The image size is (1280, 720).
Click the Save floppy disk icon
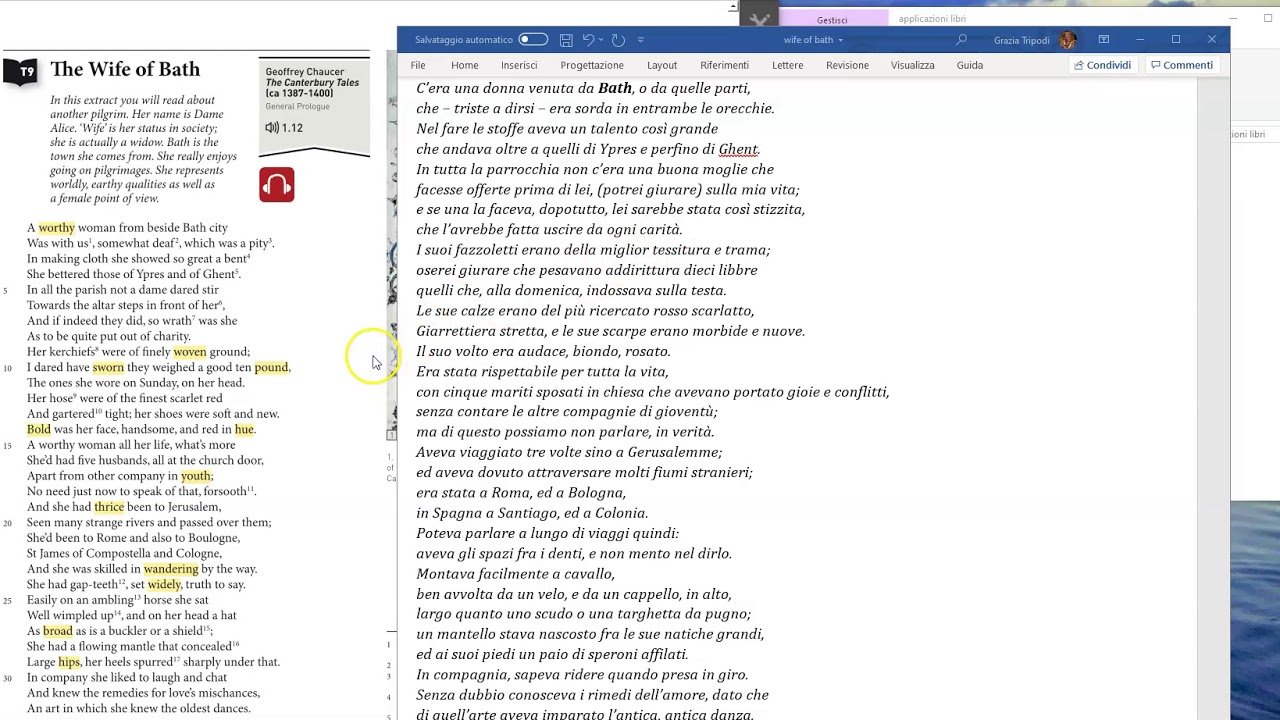tap(566, 40)
